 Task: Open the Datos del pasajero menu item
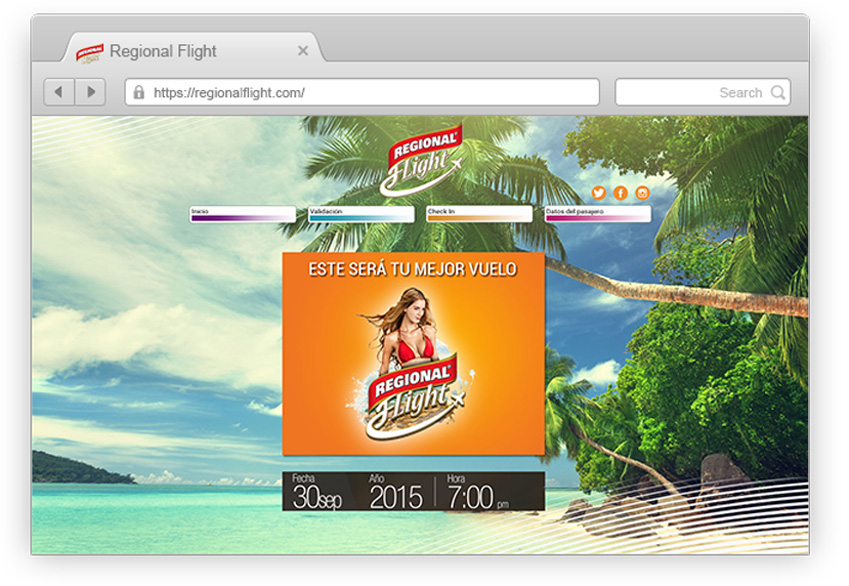(597, 214)
